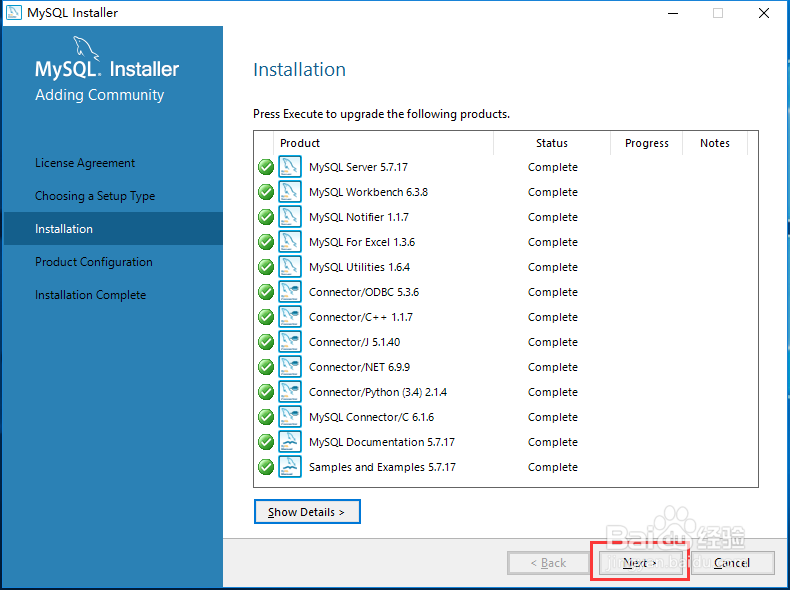This screenshot has width=790, height=590.
Task: Select the 'Connector/Python (3.4) 2.1.4' row text
Action: (x=378, y=392)
